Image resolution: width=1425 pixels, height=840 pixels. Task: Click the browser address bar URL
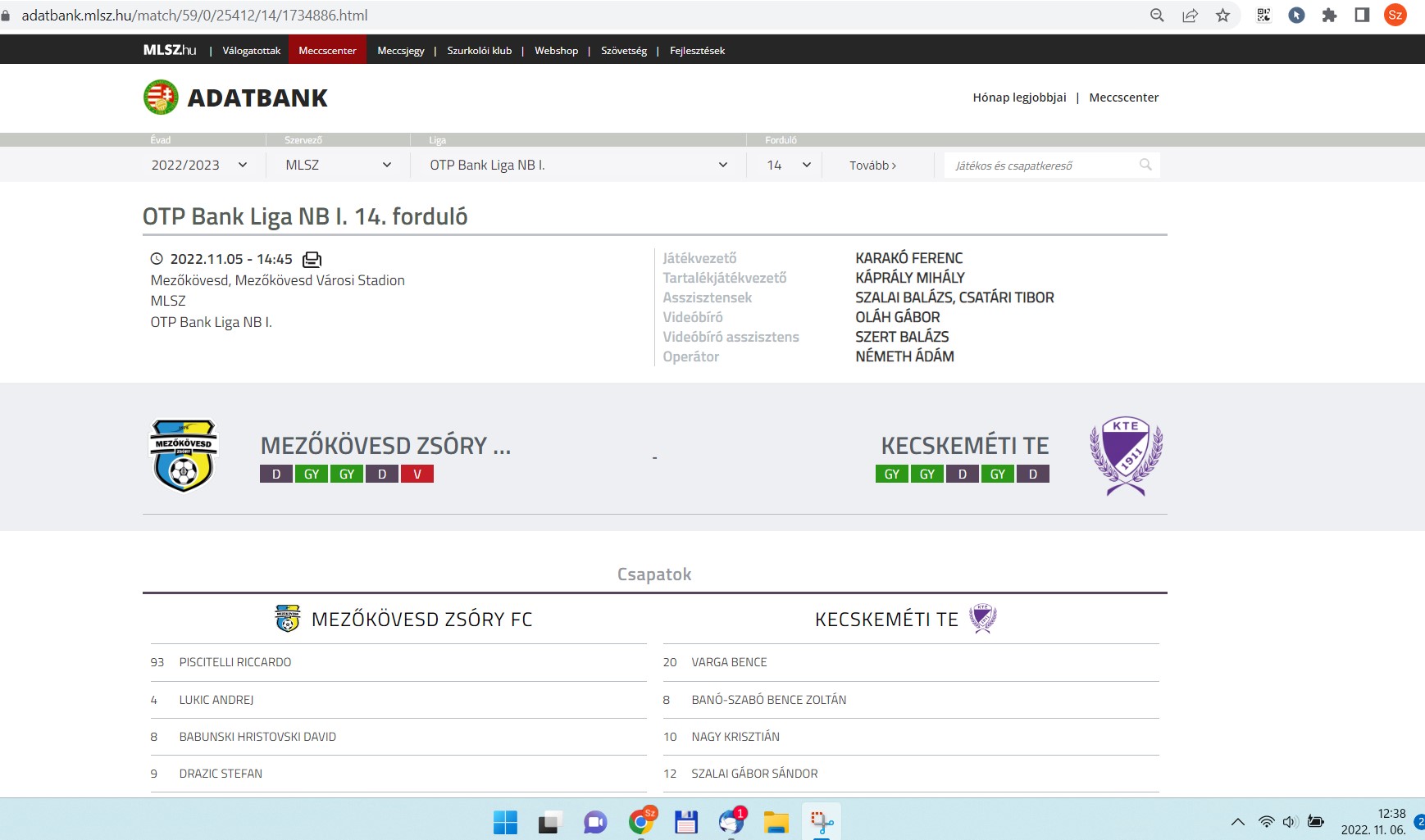point(194,16)
